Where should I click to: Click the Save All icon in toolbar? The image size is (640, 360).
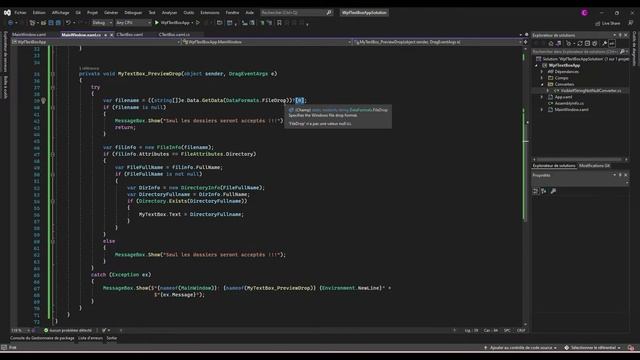(x=58, y=23)
